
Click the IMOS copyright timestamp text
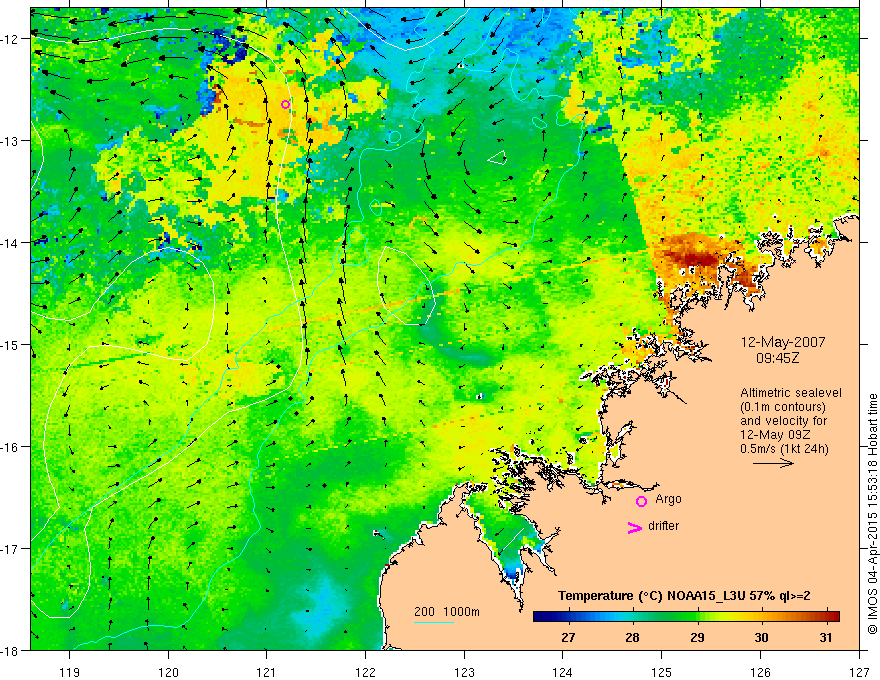click(872, 513)
